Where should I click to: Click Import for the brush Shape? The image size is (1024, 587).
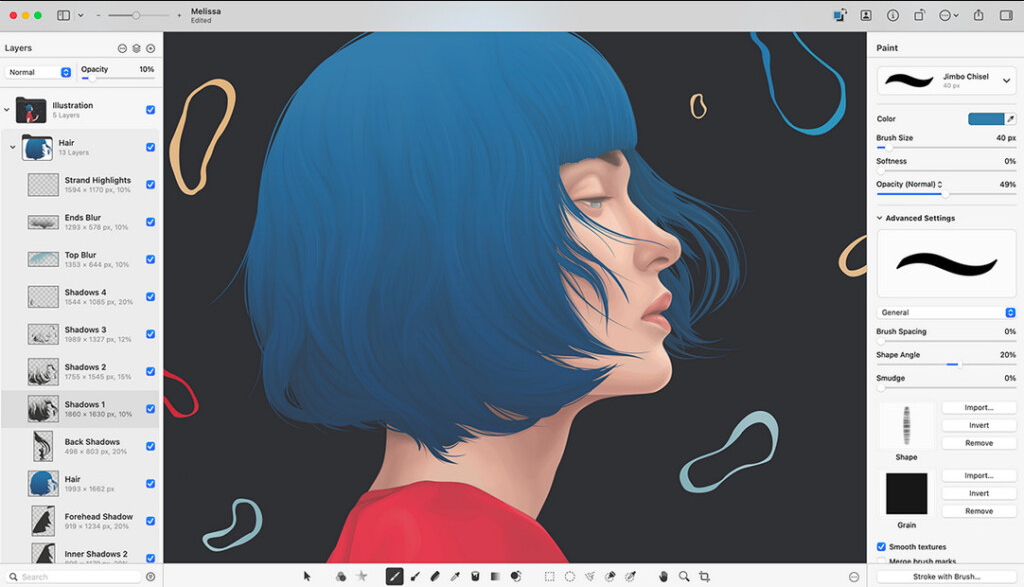[x=979, y=407]
